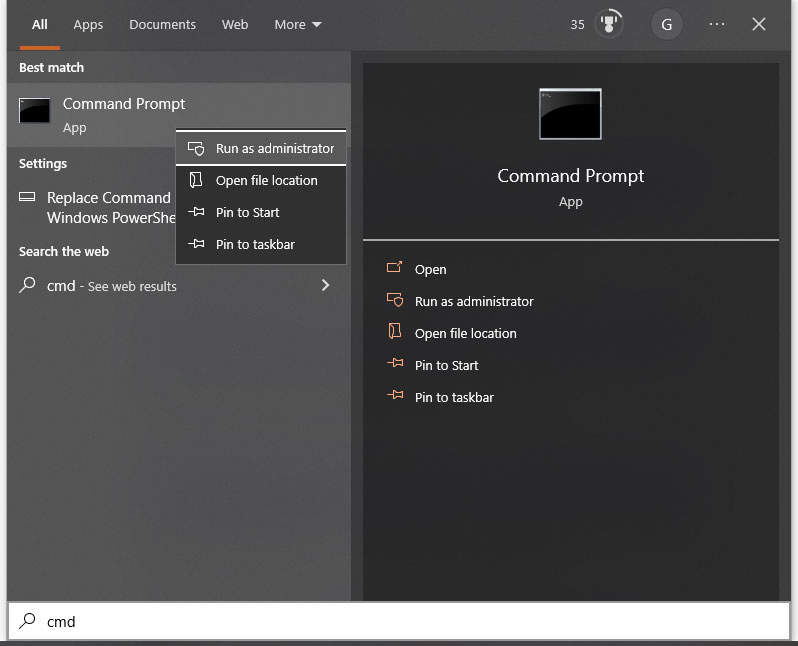Screen dimensions: 798x646
Task: Click the rewards points number 35
Action: 577,24
